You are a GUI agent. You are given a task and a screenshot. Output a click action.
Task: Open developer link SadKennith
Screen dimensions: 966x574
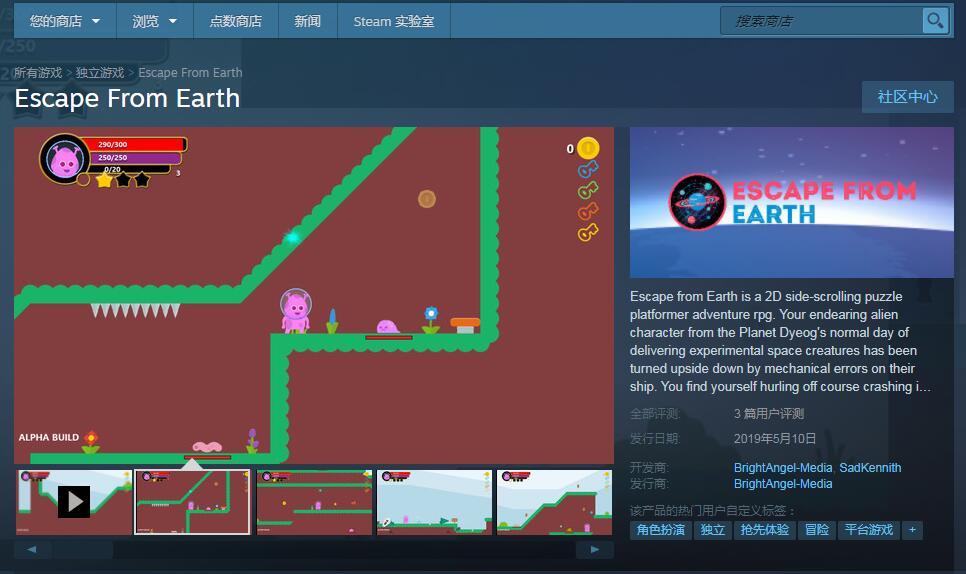[x=870, y=467]
